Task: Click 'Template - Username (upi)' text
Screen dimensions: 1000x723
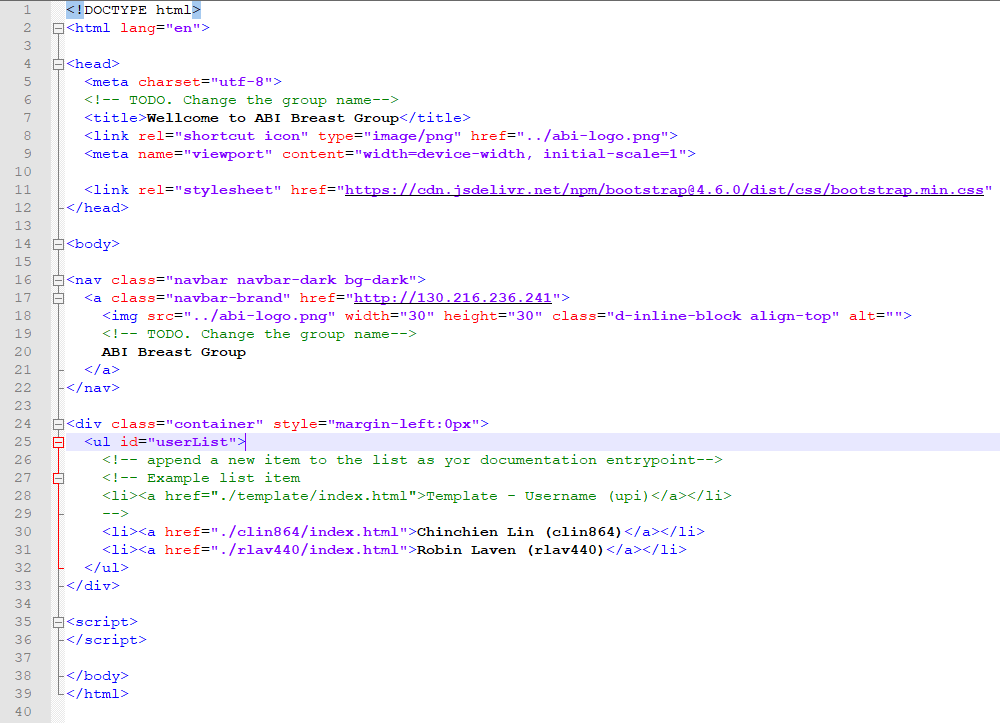Action: (x=538, y=496)
